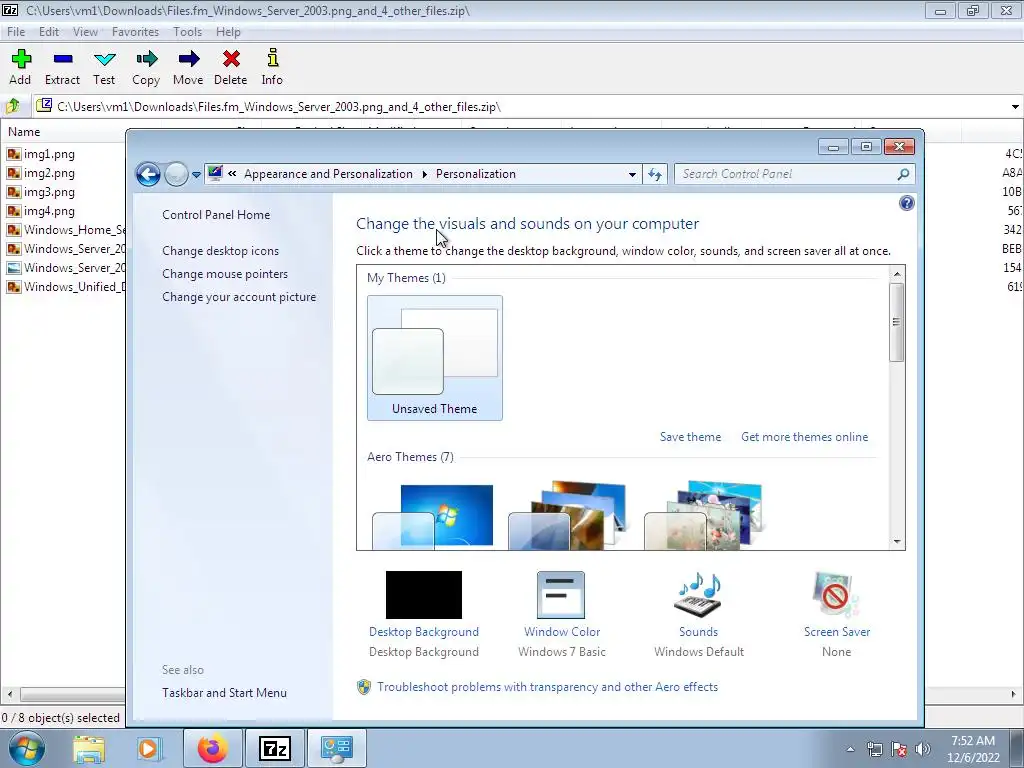This screenshot has width=1024, height=768.
Task: Switch to 7-Zip taskbar button
Action: point(274,748)
